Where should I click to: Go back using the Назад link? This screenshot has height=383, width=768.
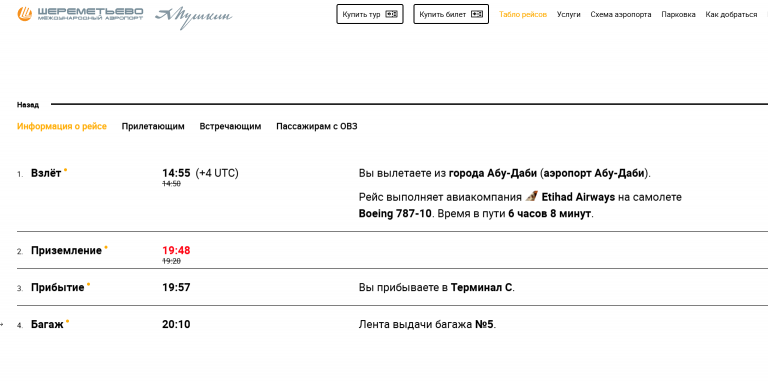[28, 105]
